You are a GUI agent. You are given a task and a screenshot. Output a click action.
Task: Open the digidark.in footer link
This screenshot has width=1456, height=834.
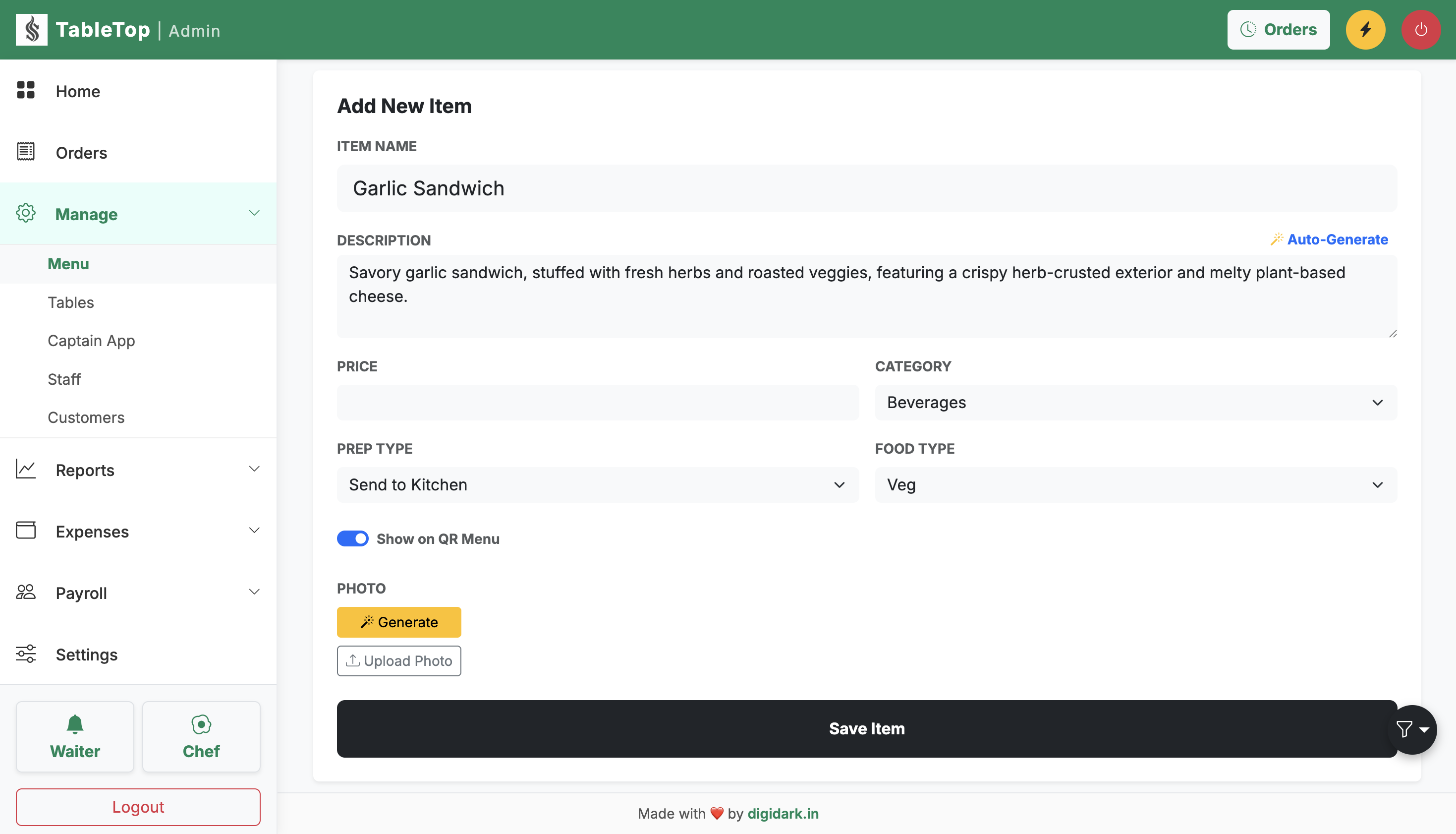(783, 813)
